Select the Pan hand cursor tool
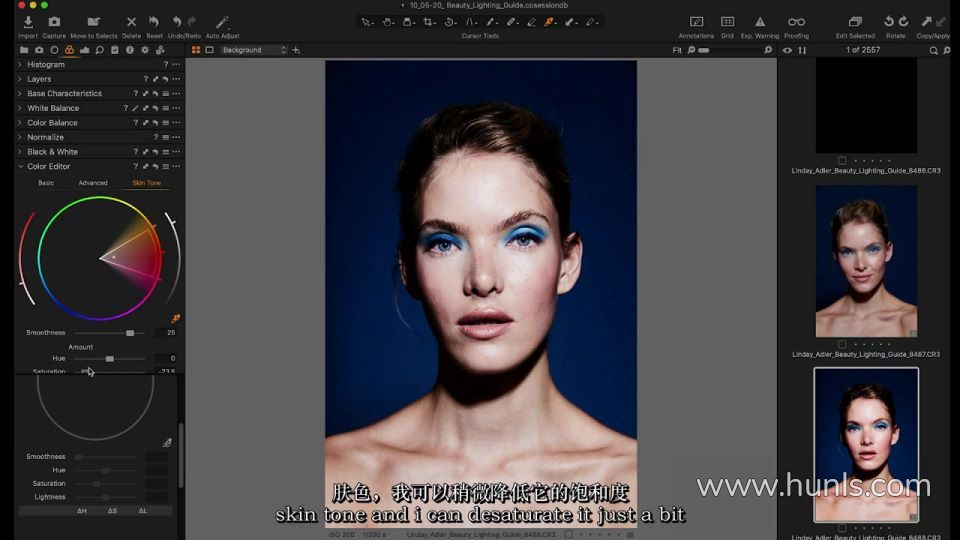Image resolution: width=960 pixels, height=540 pixels. [388, 22]
